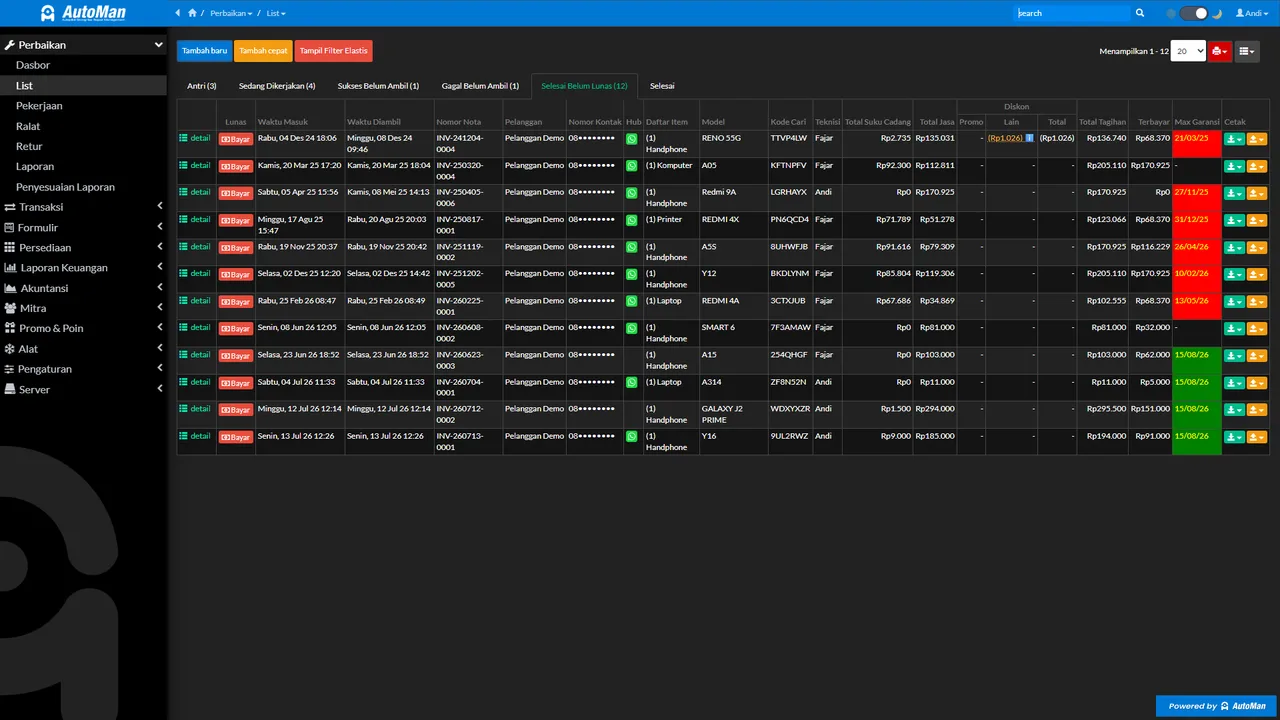Screen dimensions: 1280x720
Task: Open Ralat in the sidebar
Action: tap(83, 126)
